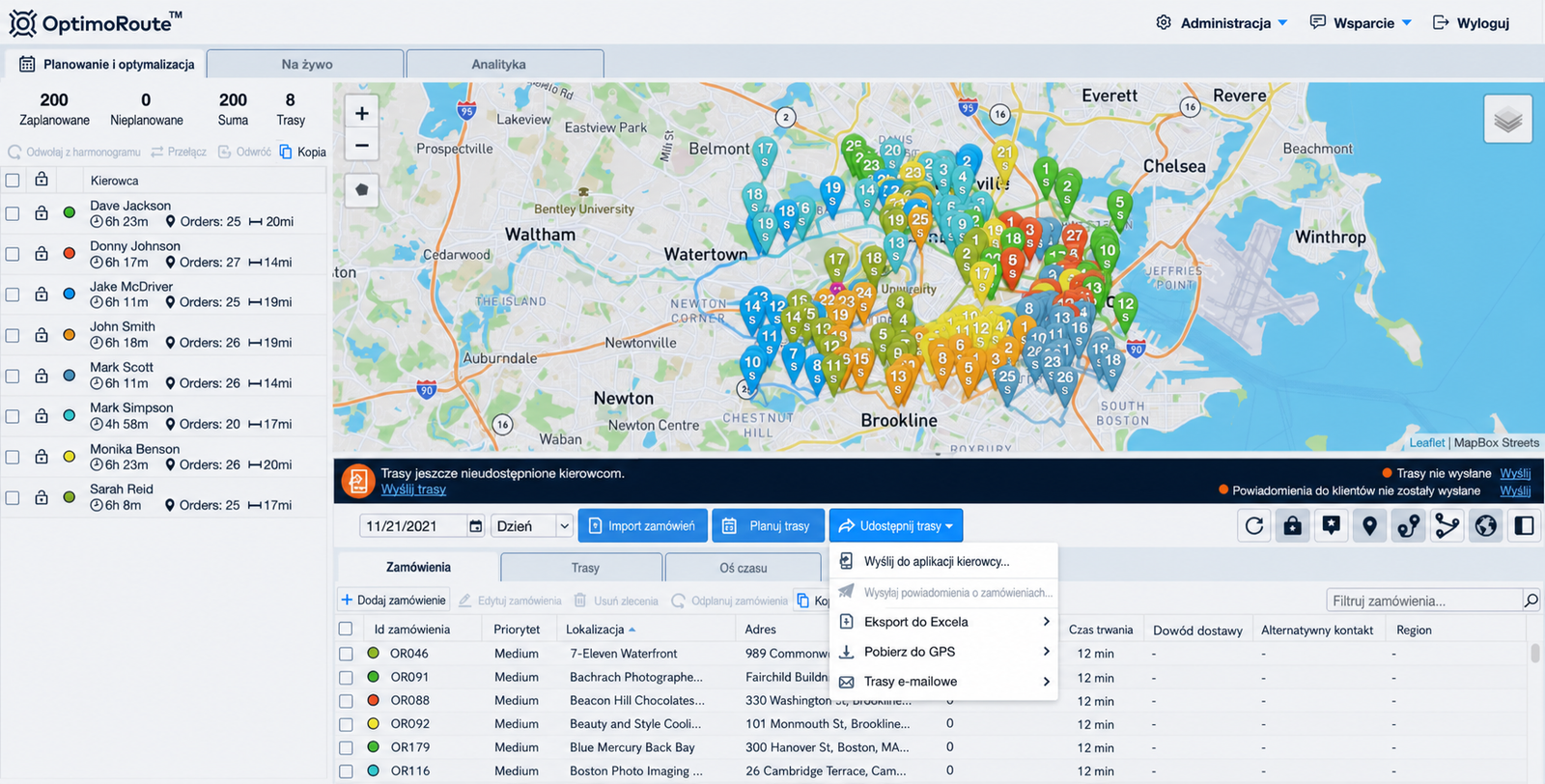1545x784 pixels.
Task: Open the calendar date picker icon
Action: [x=476, y=526]
